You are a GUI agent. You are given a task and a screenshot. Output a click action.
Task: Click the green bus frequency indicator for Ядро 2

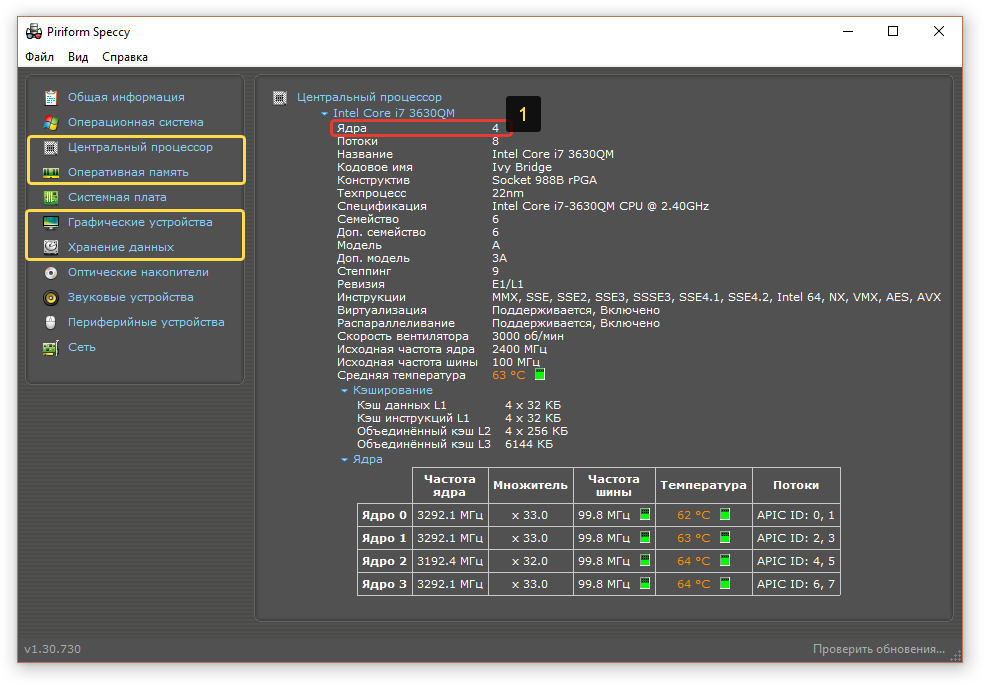pyautogui.click(x=644, y=560)
